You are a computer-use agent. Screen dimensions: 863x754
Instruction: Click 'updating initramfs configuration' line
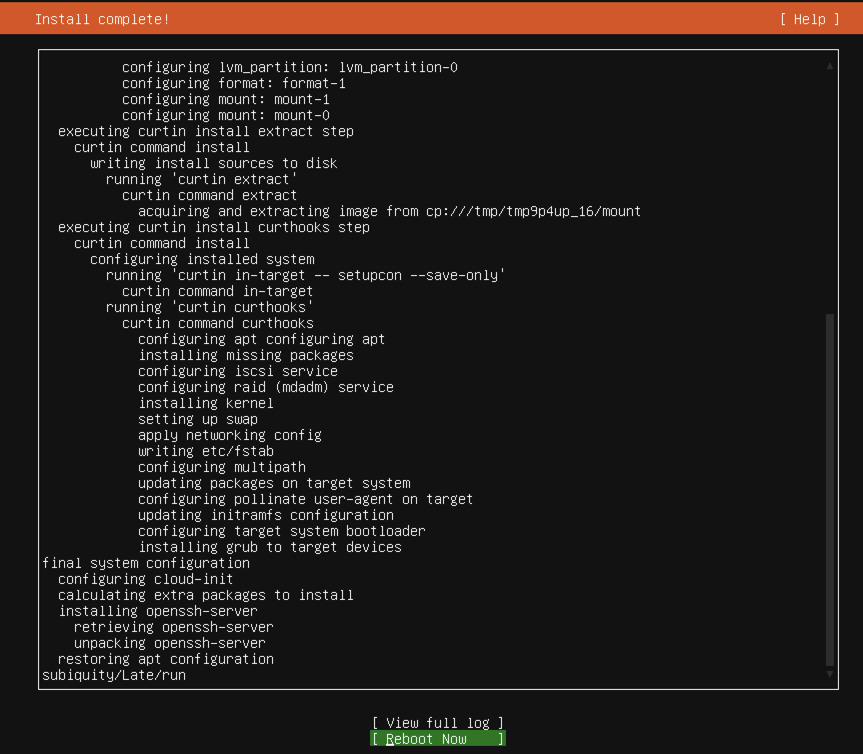266,516
